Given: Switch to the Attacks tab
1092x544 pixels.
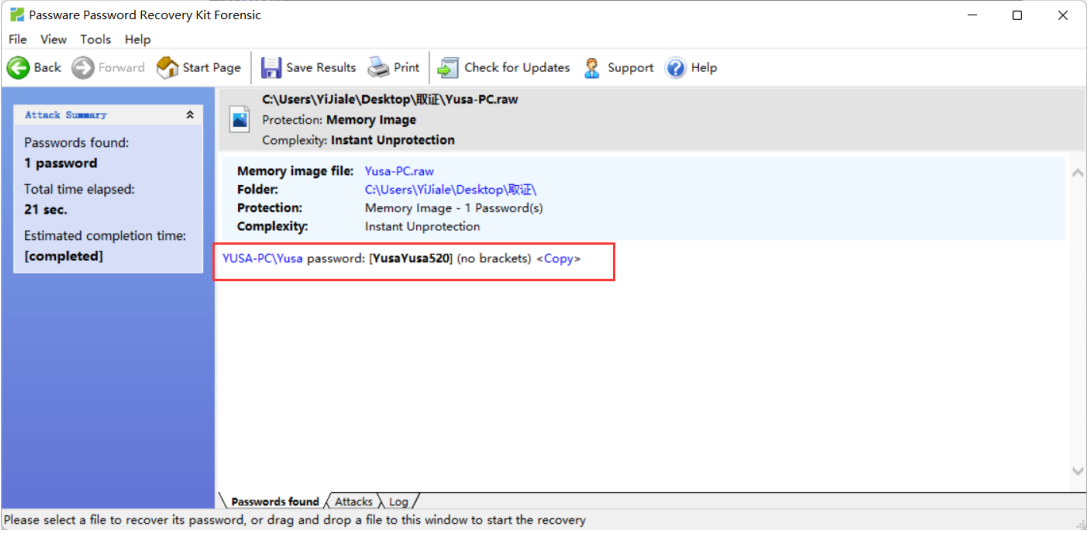Looking at the screenshot, I should [x=354, y=501].
